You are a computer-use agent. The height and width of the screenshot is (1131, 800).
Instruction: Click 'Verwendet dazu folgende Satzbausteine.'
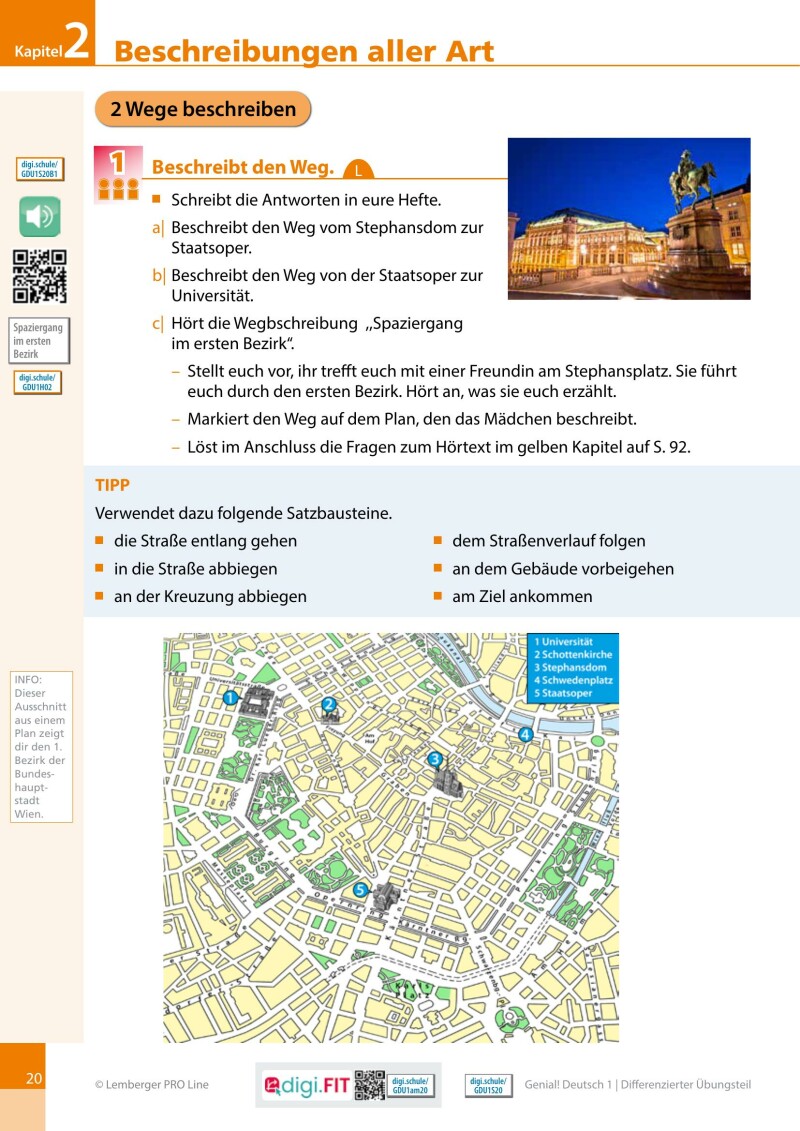[244, 514]
